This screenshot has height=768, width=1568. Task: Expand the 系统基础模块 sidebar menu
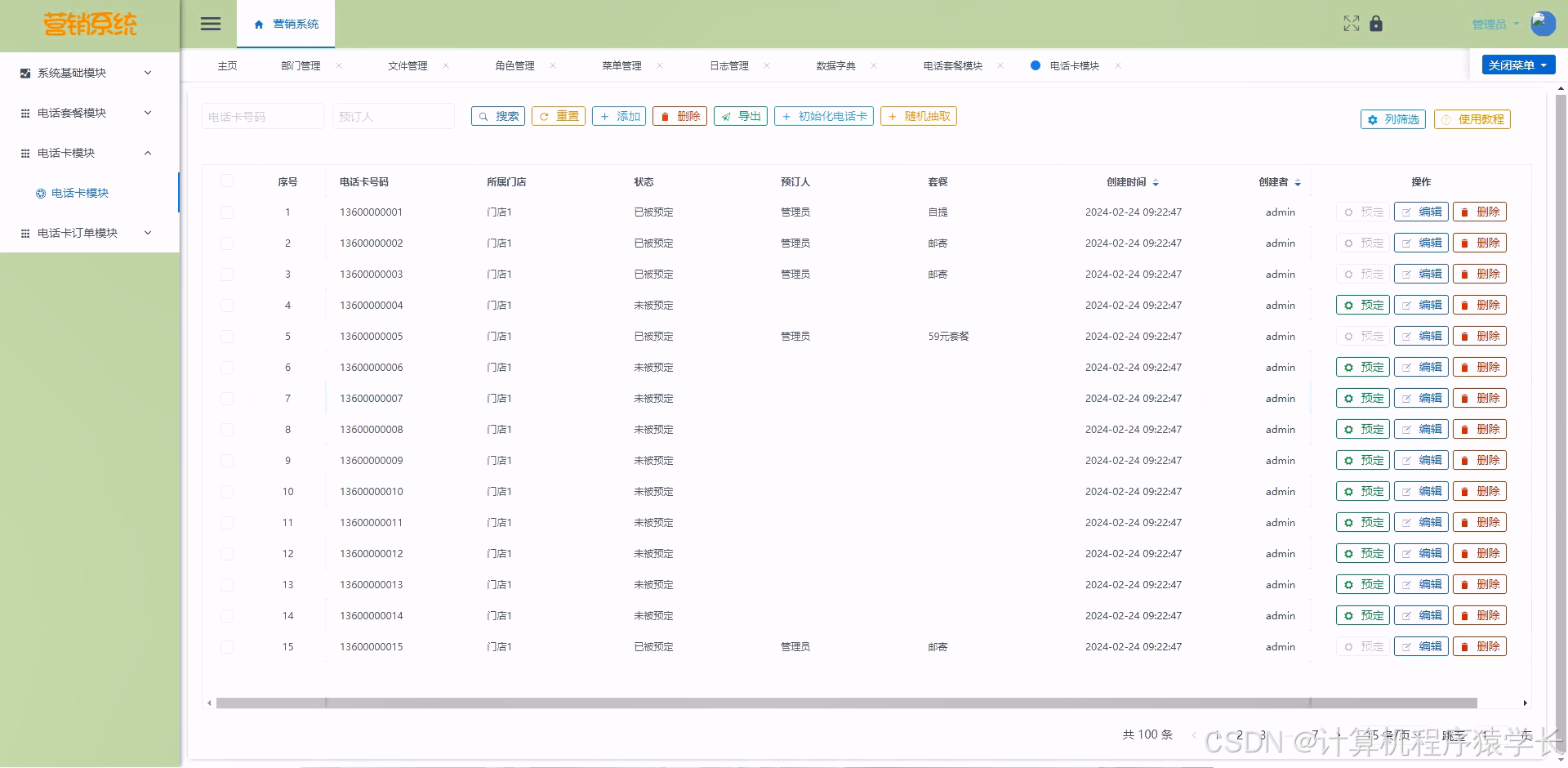pos(90,73)
